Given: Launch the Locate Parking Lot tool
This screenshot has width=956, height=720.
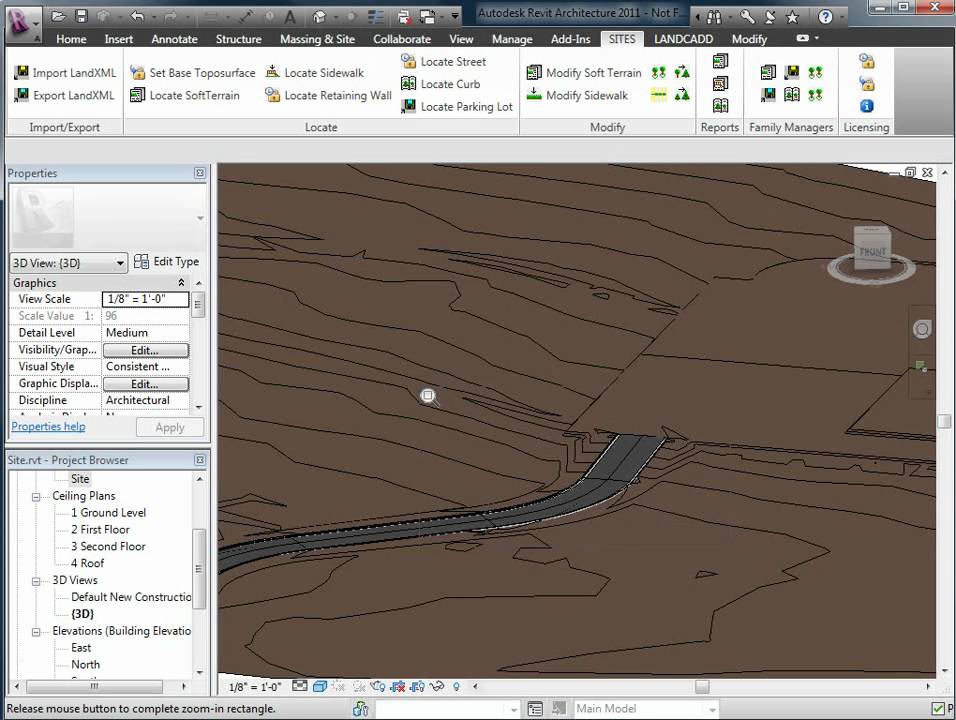Looking at the screenshot, I should (x=457, y=107).
